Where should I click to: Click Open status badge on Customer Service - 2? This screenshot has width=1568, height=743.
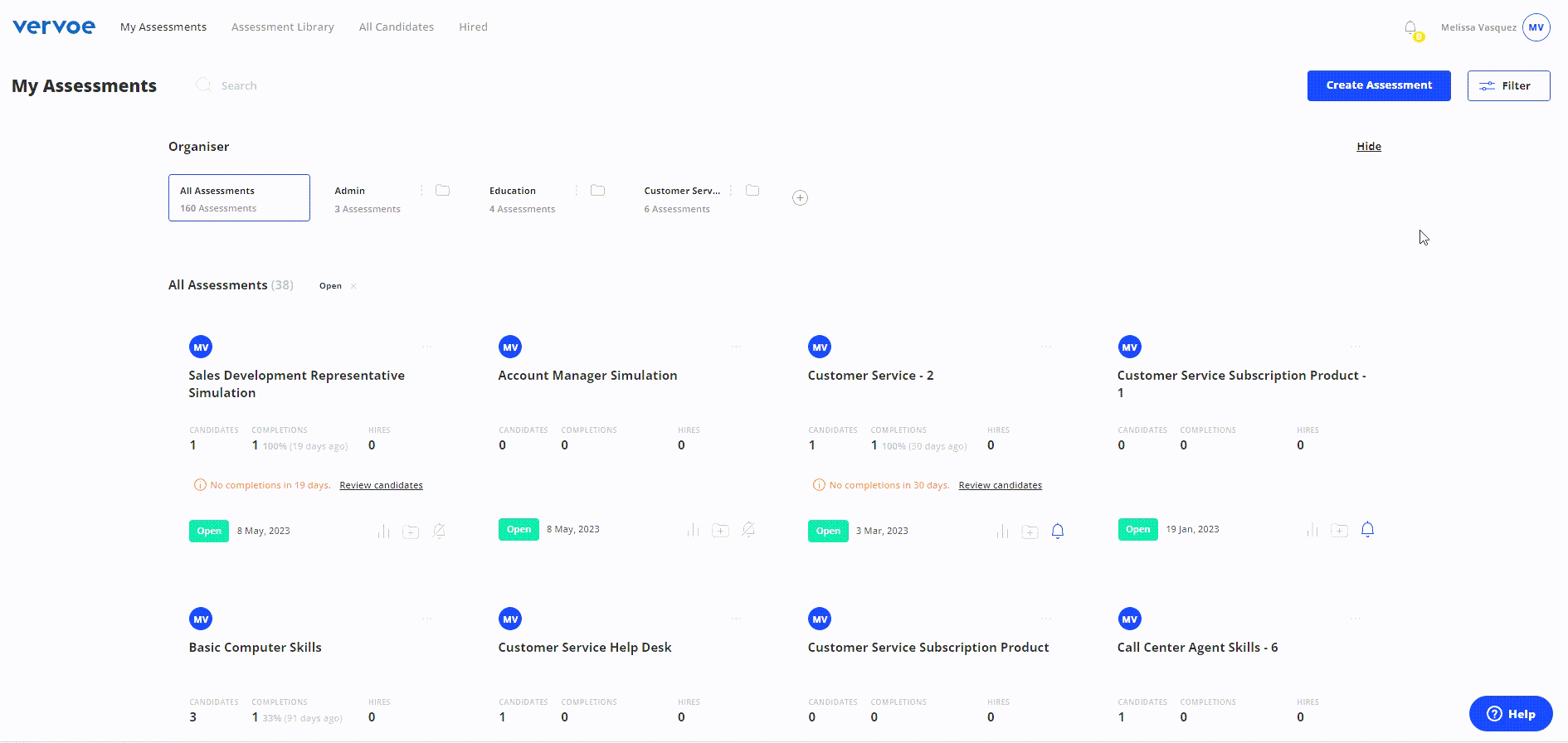tap(828, 532)
